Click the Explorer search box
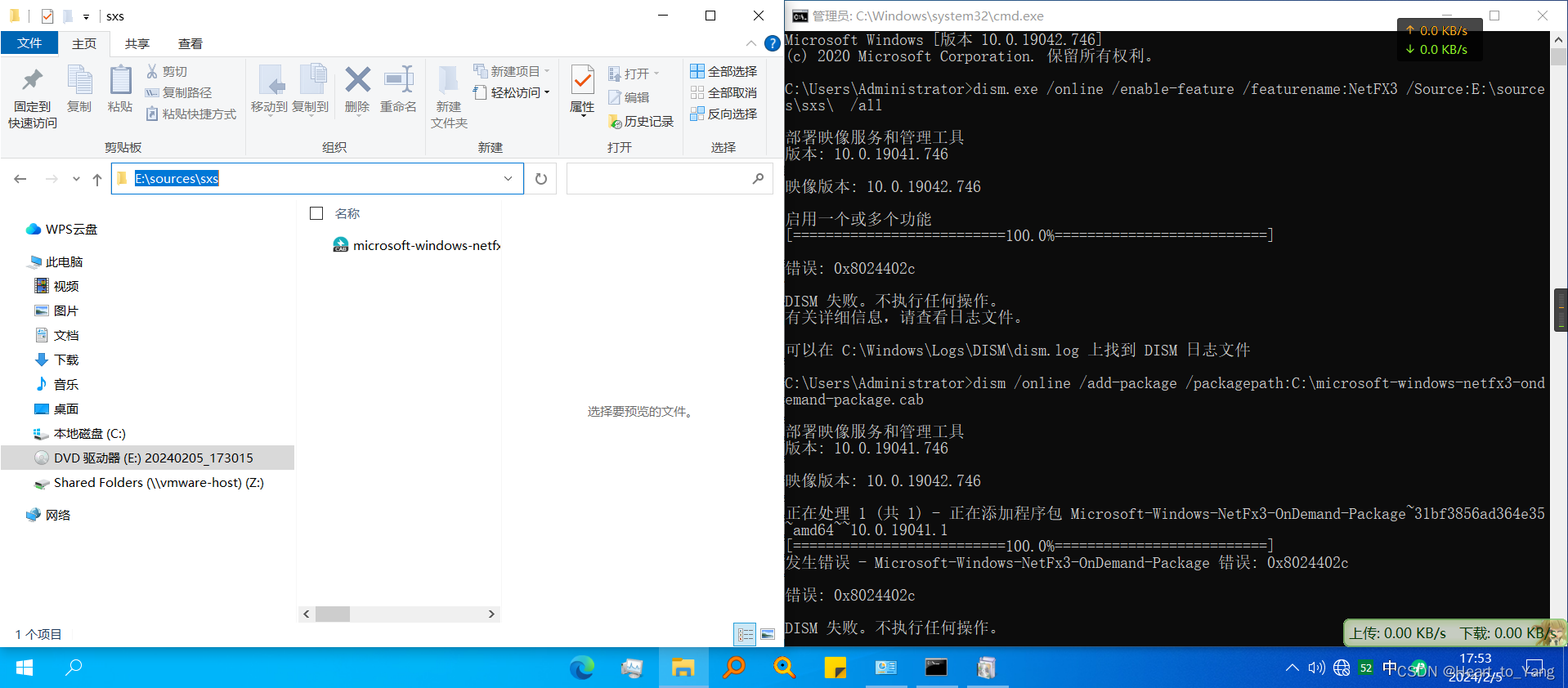The height and width of the screenshot is (688, 1568). pos(669,179)
